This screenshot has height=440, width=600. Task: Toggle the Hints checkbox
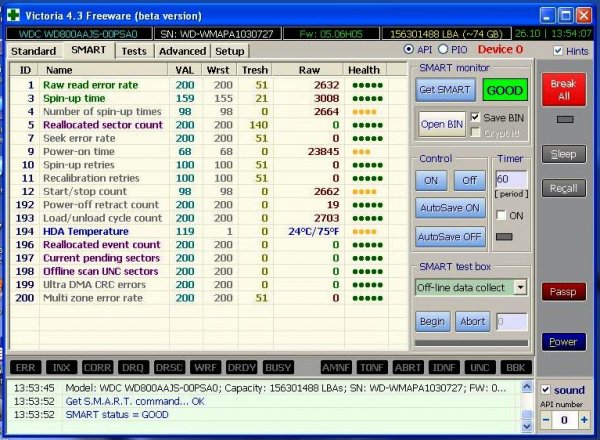pyautogui.click(x=558, y=51)
